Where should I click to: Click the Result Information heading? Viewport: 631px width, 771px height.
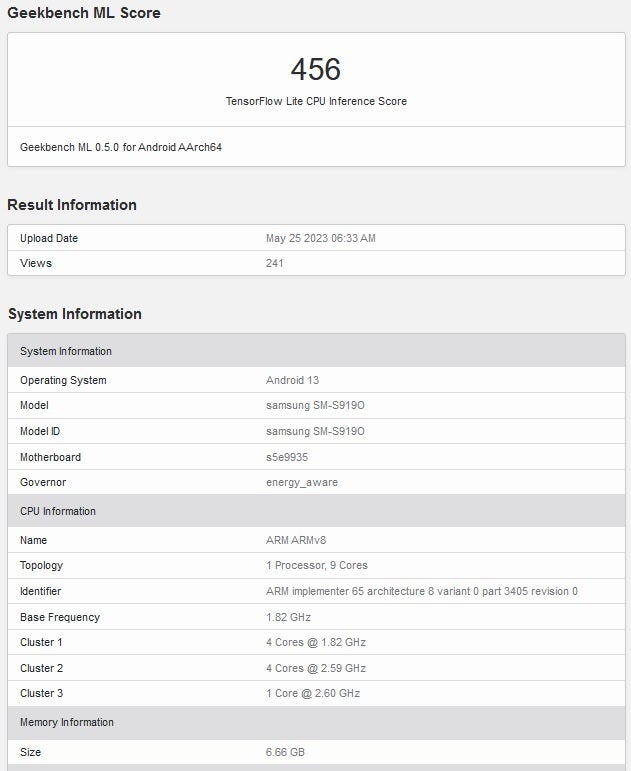click(x=72, y=205)
